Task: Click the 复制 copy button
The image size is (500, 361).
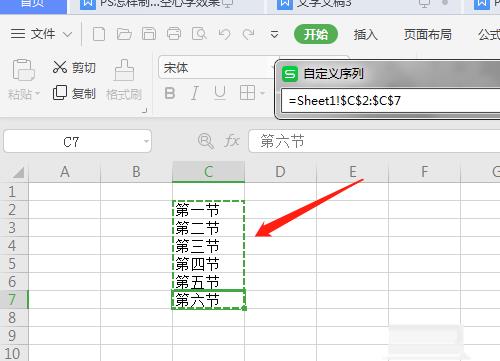Action: coord(74,93)
